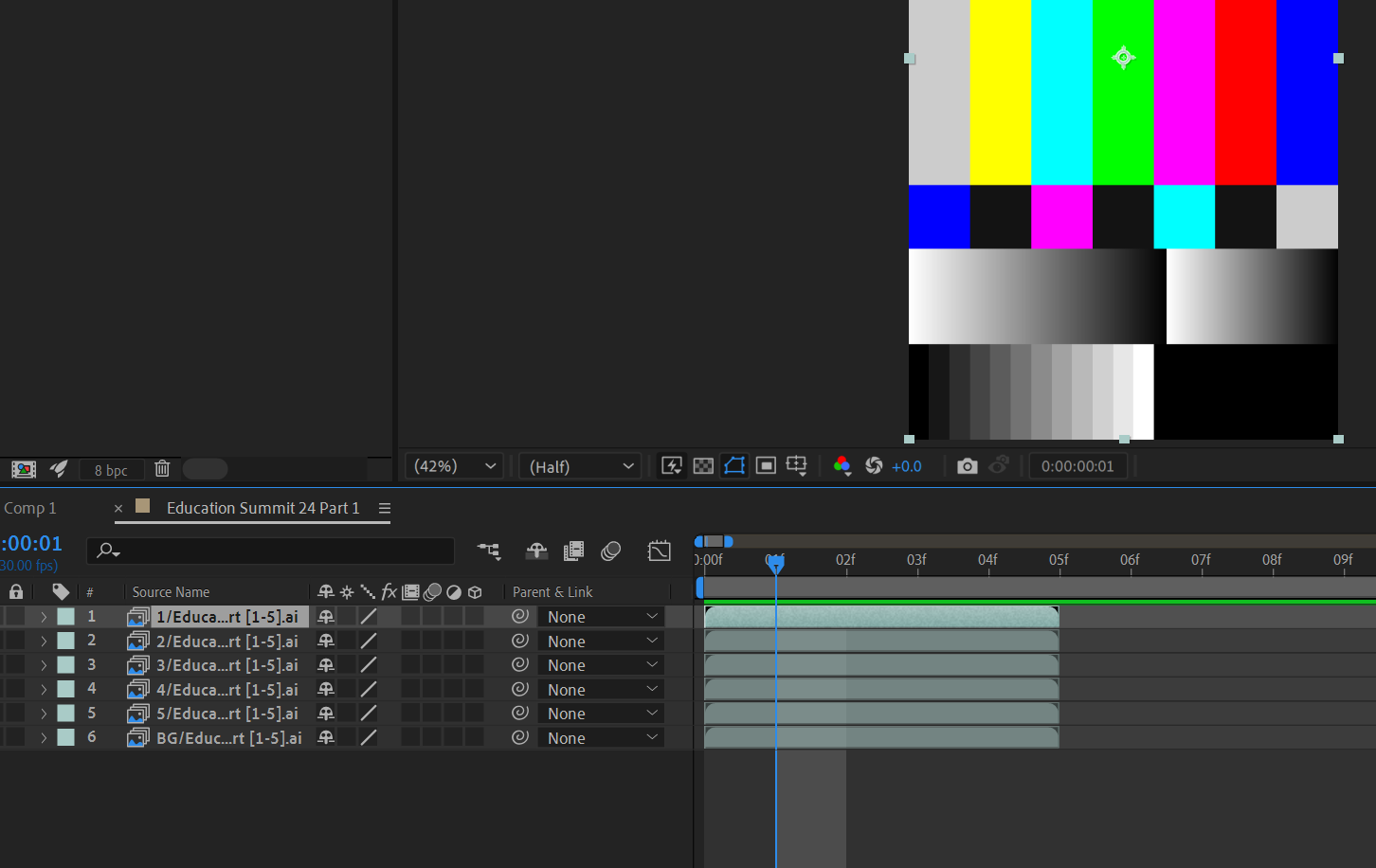Open the magnification ratio dropdown showing 42%
The height and width of the screenshot is (868, 1376).
[x=454, y=465]
